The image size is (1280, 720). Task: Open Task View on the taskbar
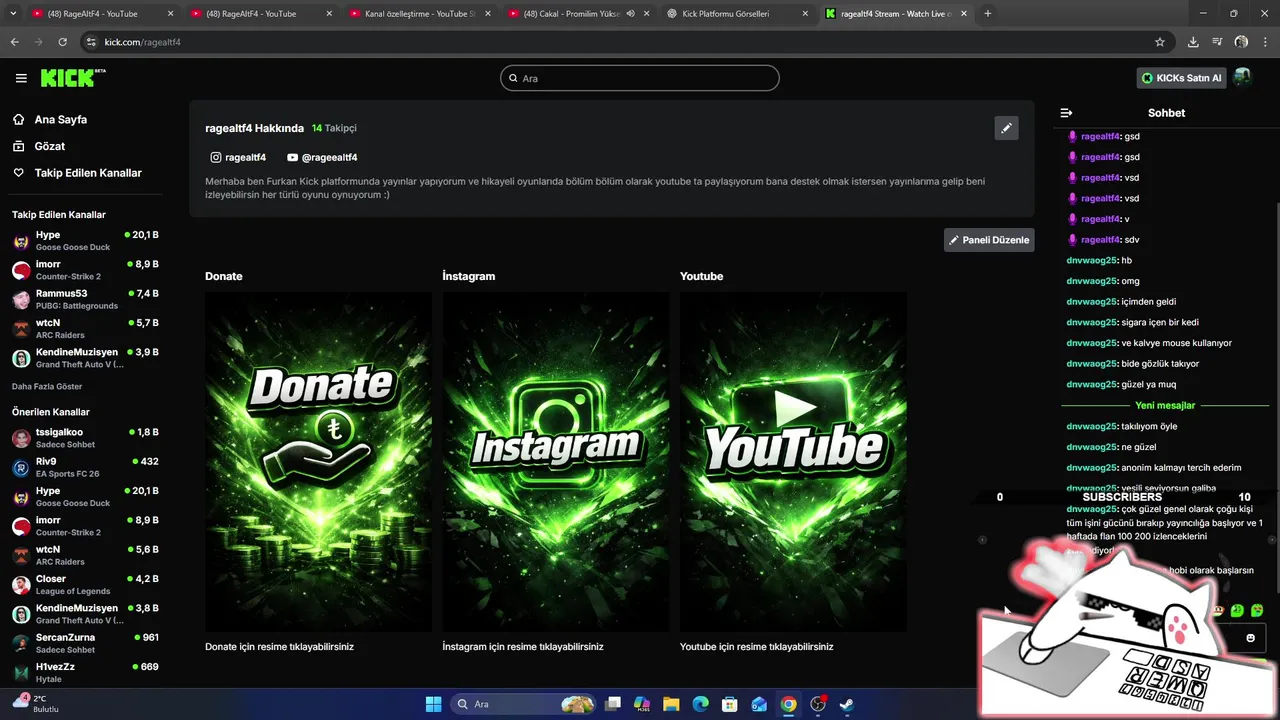613,704
